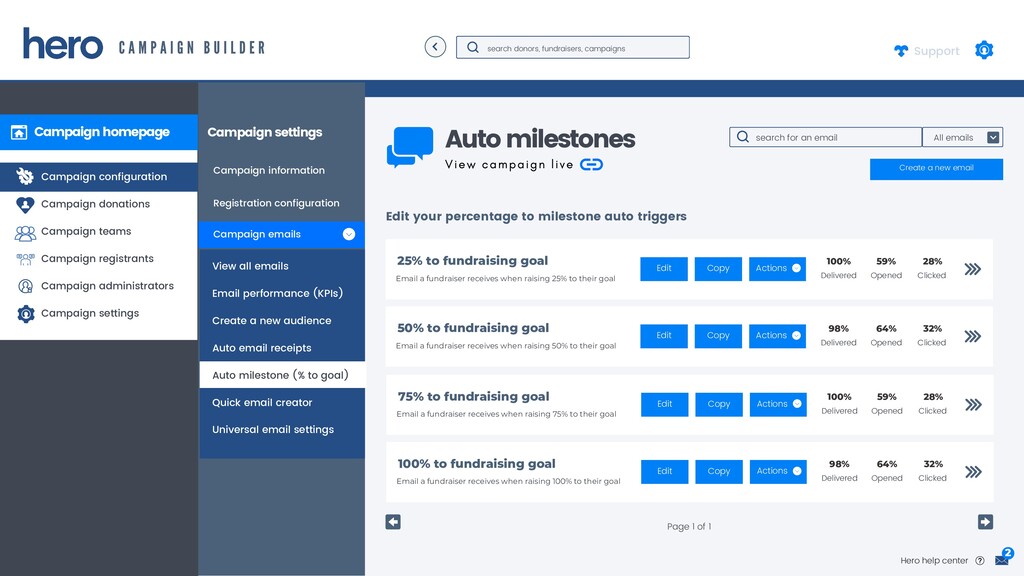
Task: Open the Actions dropdown for the 75% goal
Action: point(778,404)
